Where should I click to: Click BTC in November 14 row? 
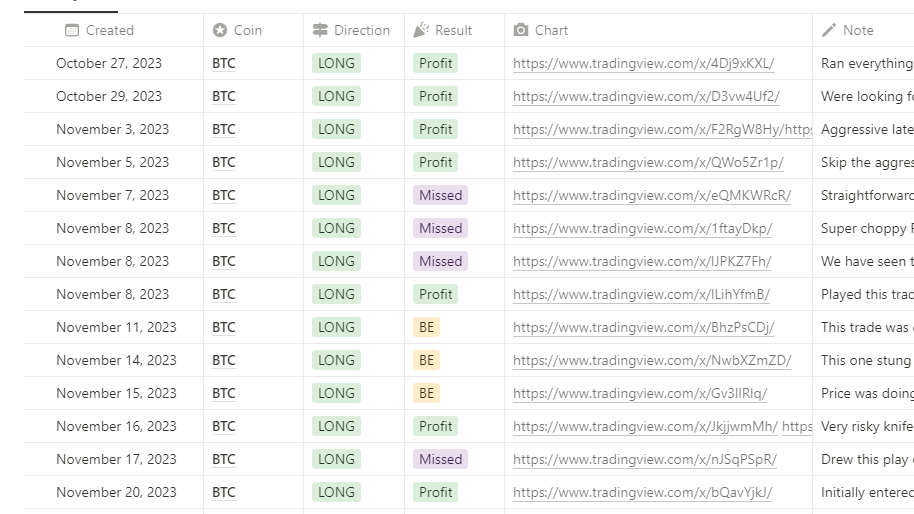[x=224, y=360]
